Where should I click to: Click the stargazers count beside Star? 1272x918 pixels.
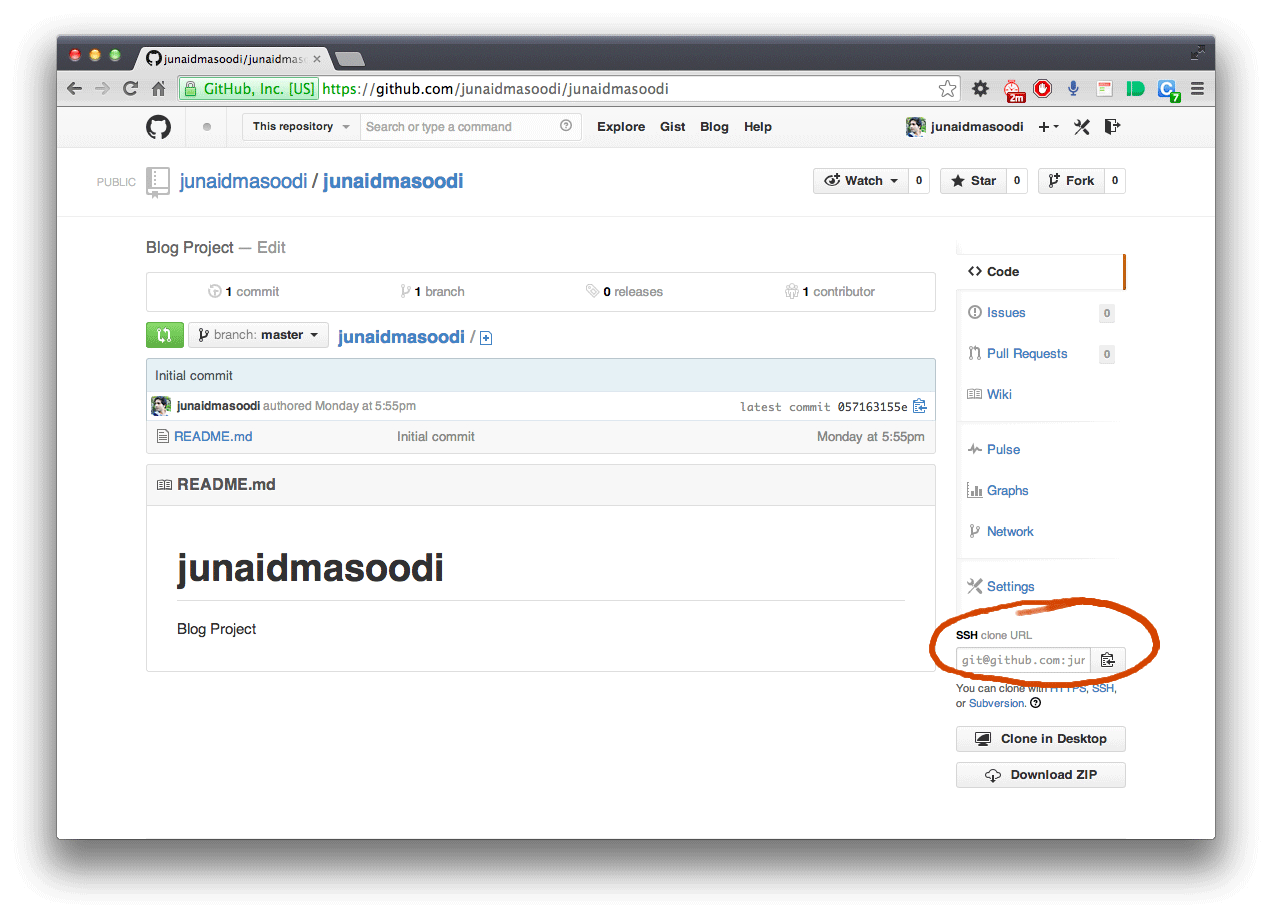[x=1017, y=181]
